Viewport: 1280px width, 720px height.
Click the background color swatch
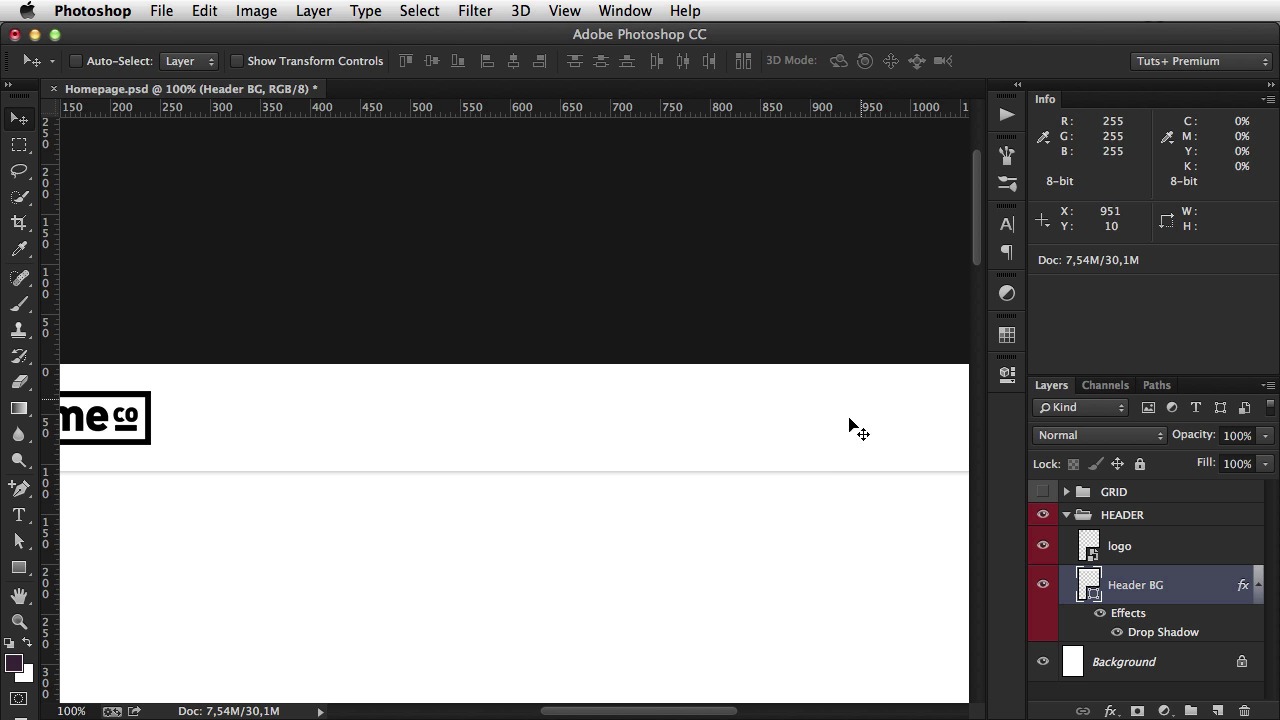tap(27, 675)
